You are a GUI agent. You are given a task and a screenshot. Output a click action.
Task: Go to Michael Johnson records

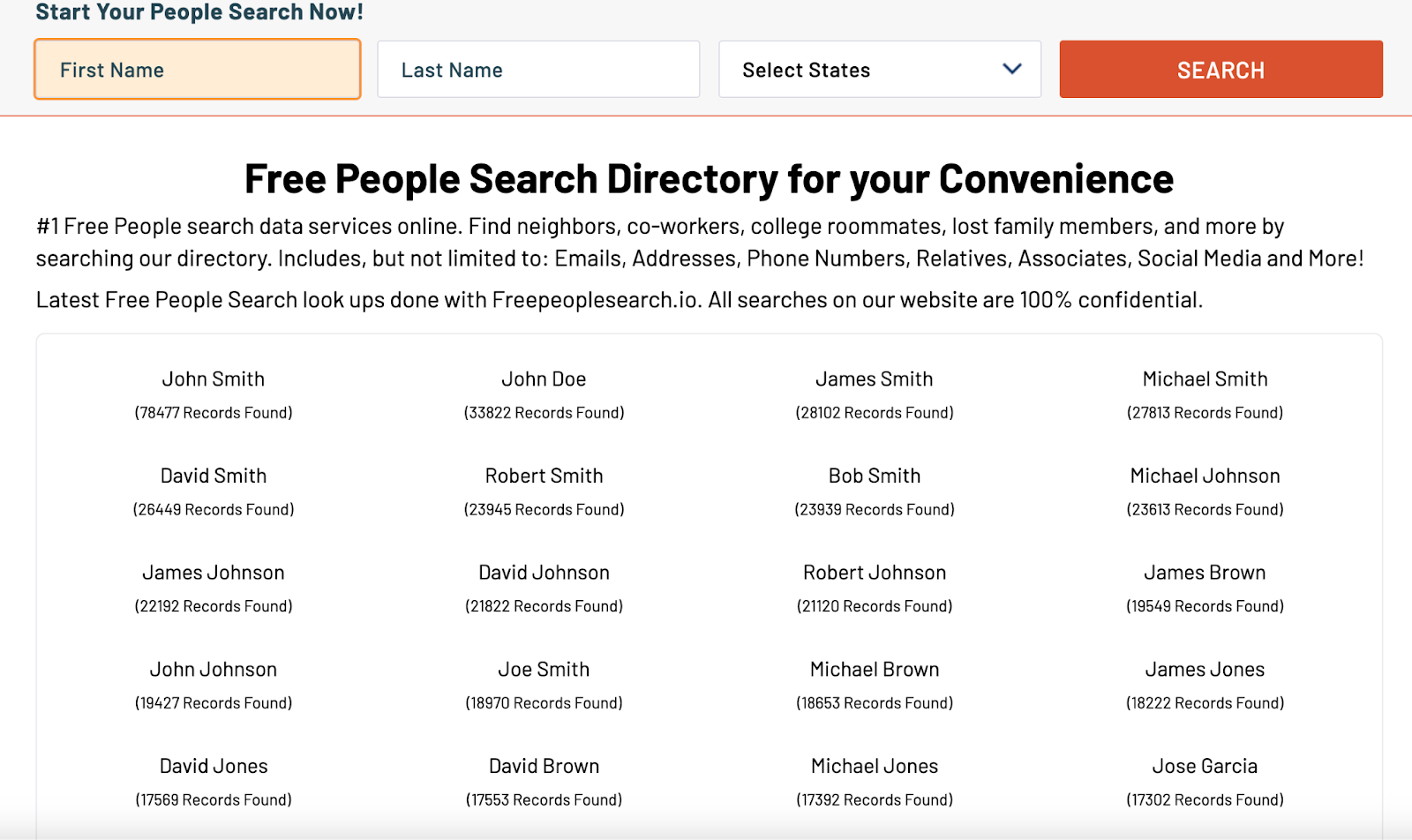click(1205, 476)
